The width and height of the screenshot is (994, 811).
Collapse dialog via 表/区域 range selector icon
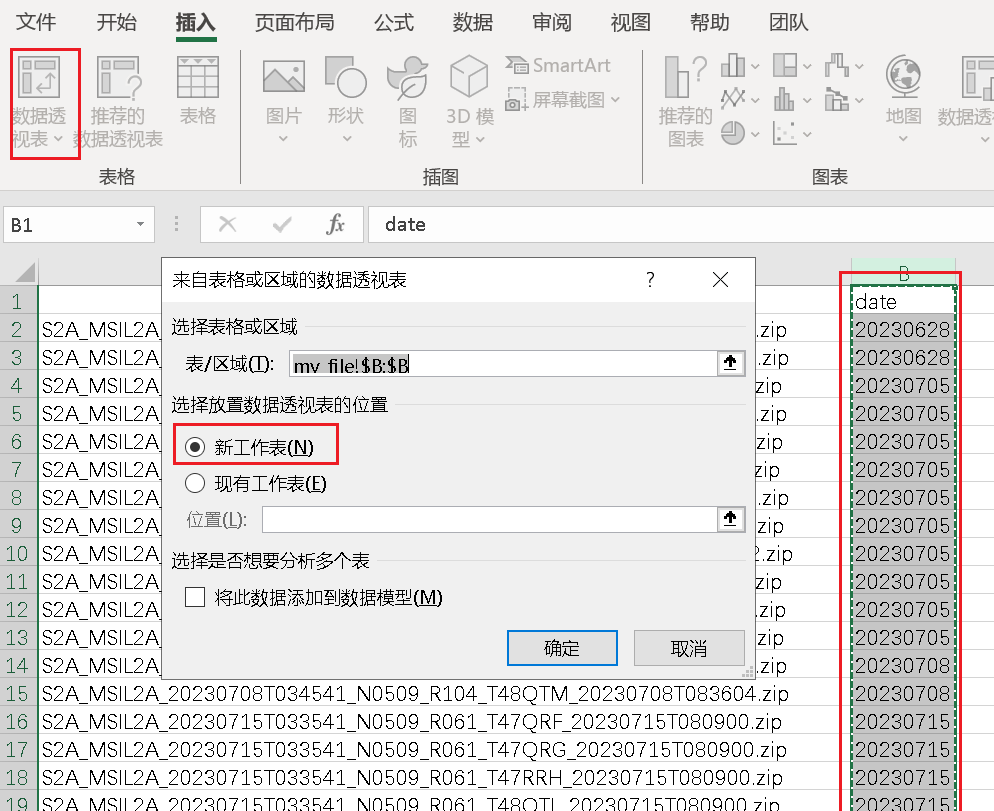[x=730, y=363]
